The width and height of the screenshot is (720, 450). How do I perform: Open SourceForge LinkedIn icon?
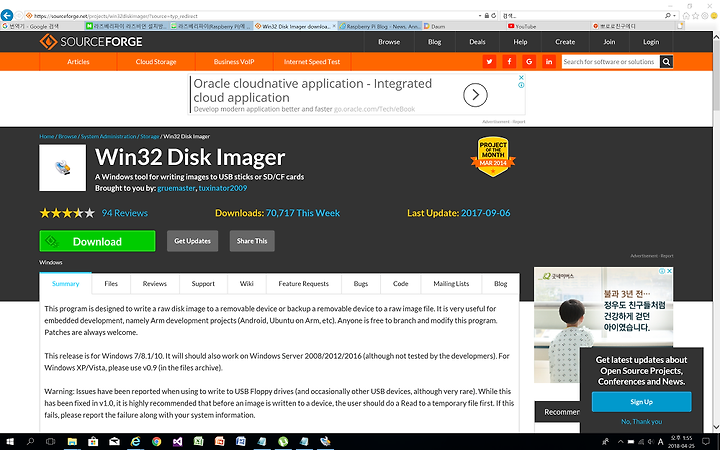[549, 62]
